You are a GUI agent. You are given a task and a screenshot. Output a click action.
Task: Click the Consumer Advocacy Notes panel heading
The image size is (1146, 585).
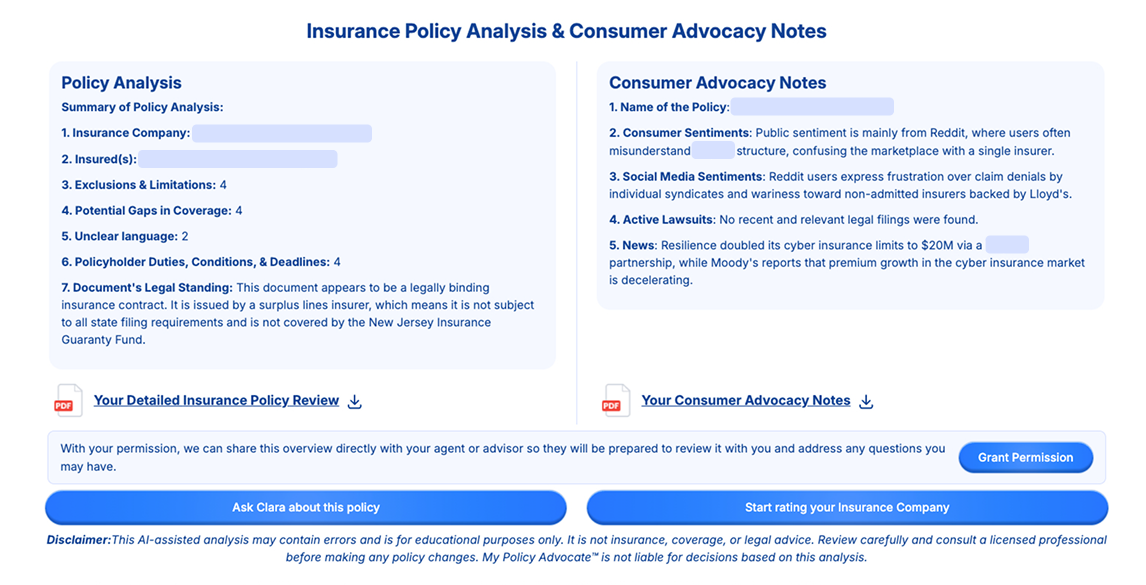click(717, 83)
